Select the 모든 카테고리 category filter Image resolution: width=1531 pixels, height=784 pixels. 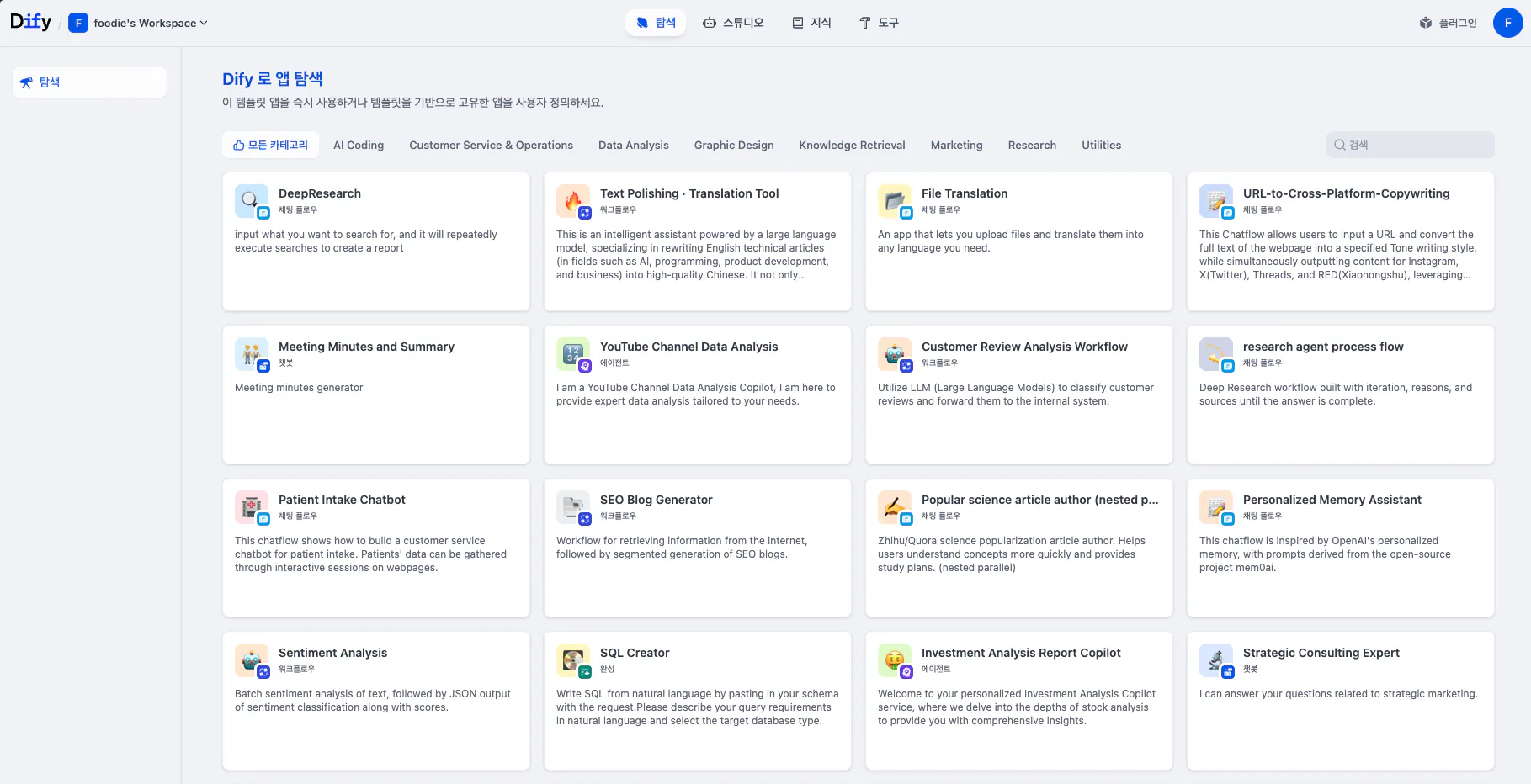270,145
